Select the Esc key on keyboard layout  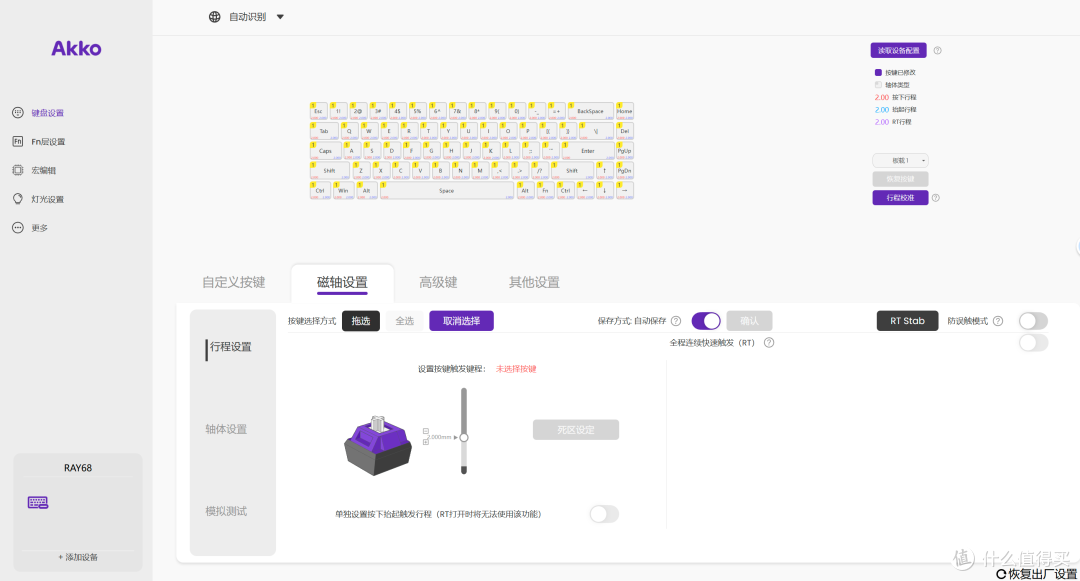pos(318,112)
